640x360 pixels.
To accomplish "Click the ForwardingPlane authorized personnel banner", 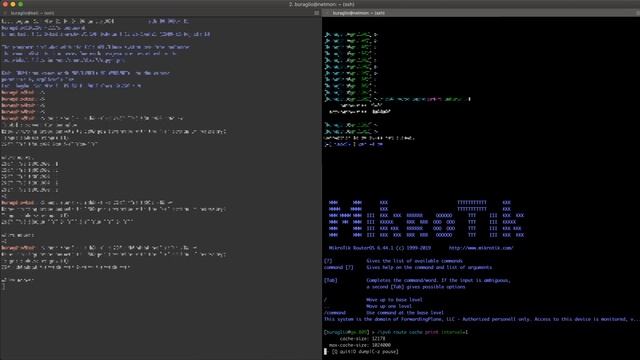I will coord(482,319).
